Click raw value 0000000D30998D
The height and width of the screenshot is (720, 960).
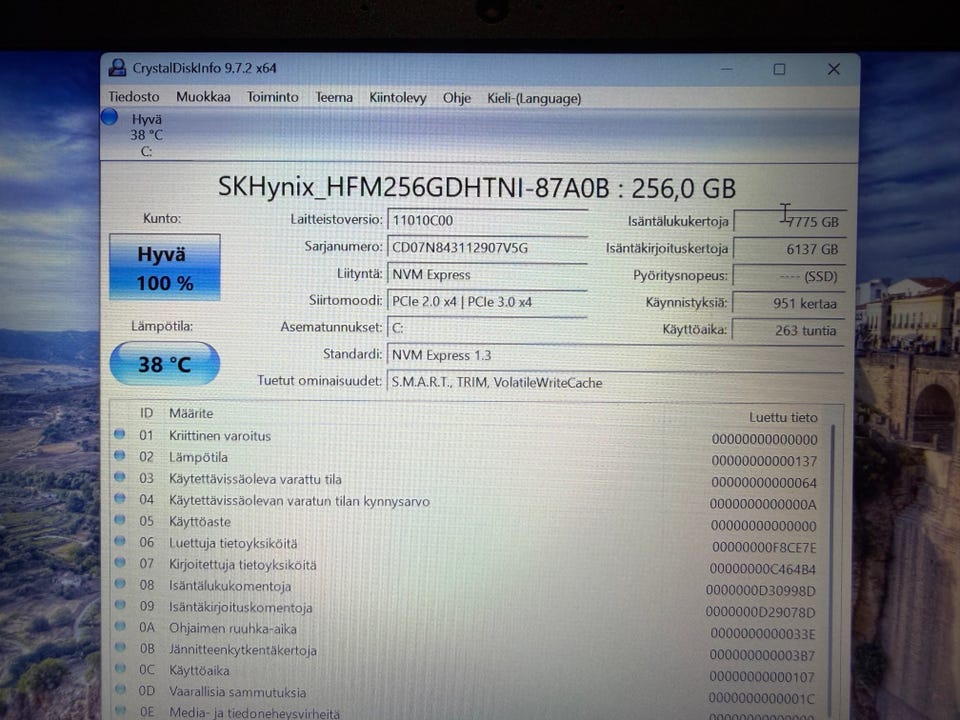click(x=761, y=591)
